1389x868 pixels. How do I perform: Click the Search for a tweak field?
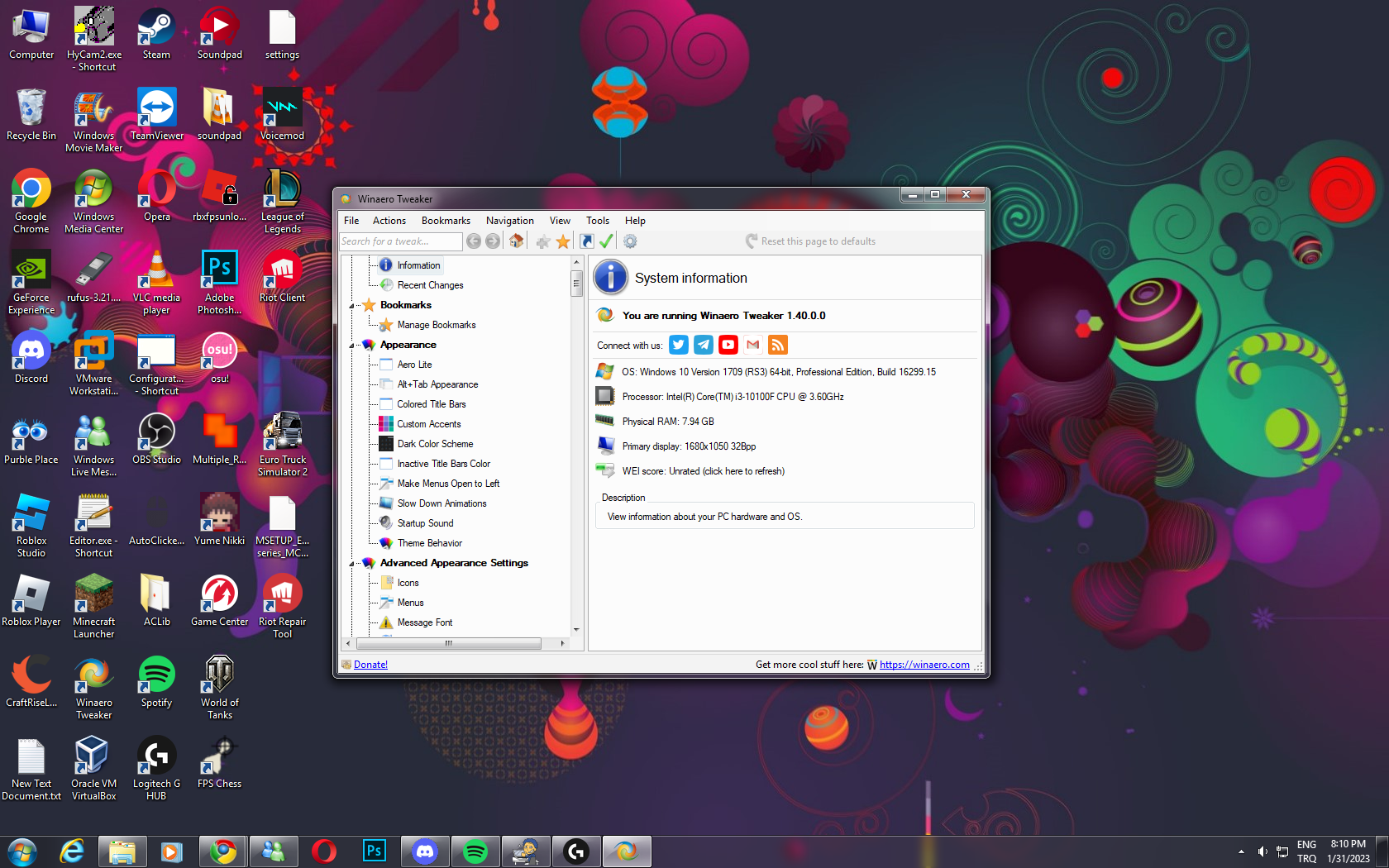pos(400,241)
